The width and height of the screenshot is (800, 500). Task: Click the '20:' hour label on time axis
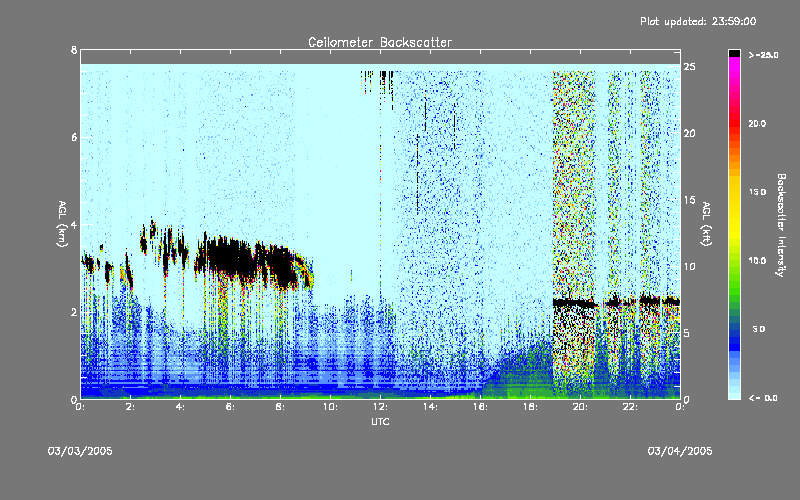tap(580, 407)
